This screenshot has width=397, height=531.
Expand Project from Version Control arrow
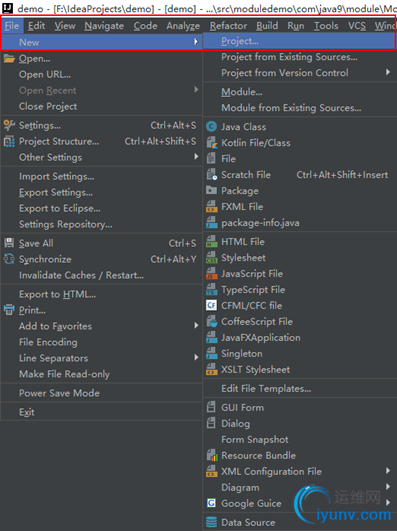(388, 72)
